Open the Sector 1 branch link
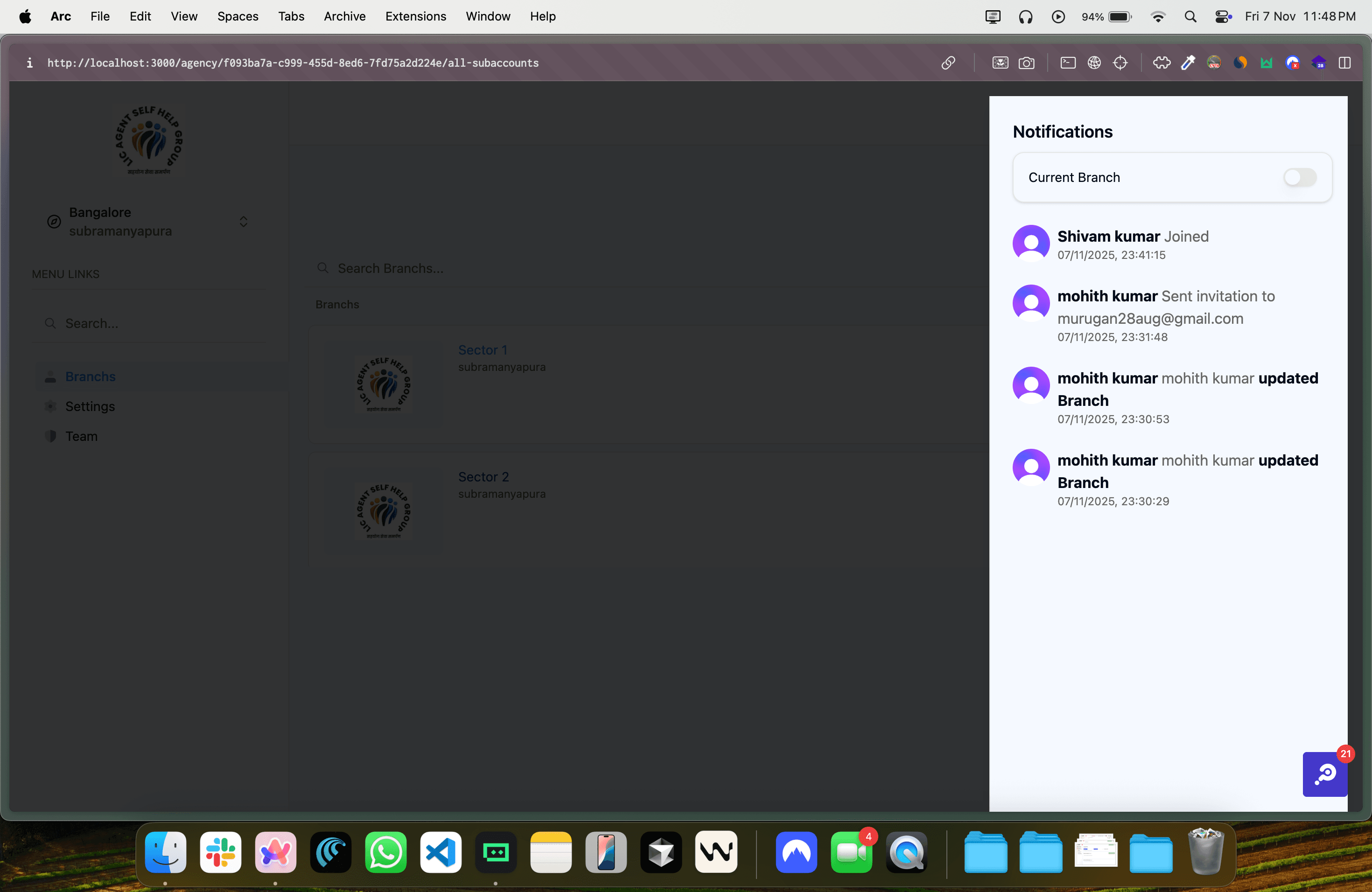 coord(483,350)
